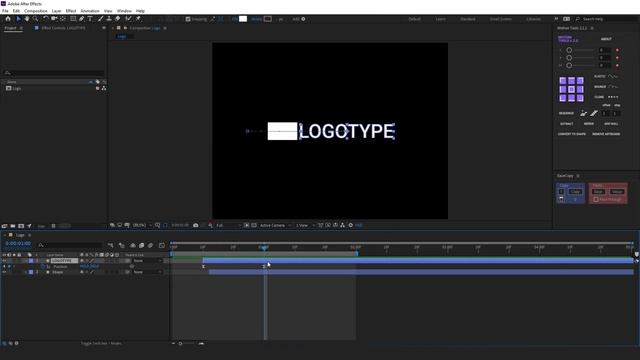
Task: Toggle the second red keyframe dot in Motion Tools
Action: pos(617,58)
